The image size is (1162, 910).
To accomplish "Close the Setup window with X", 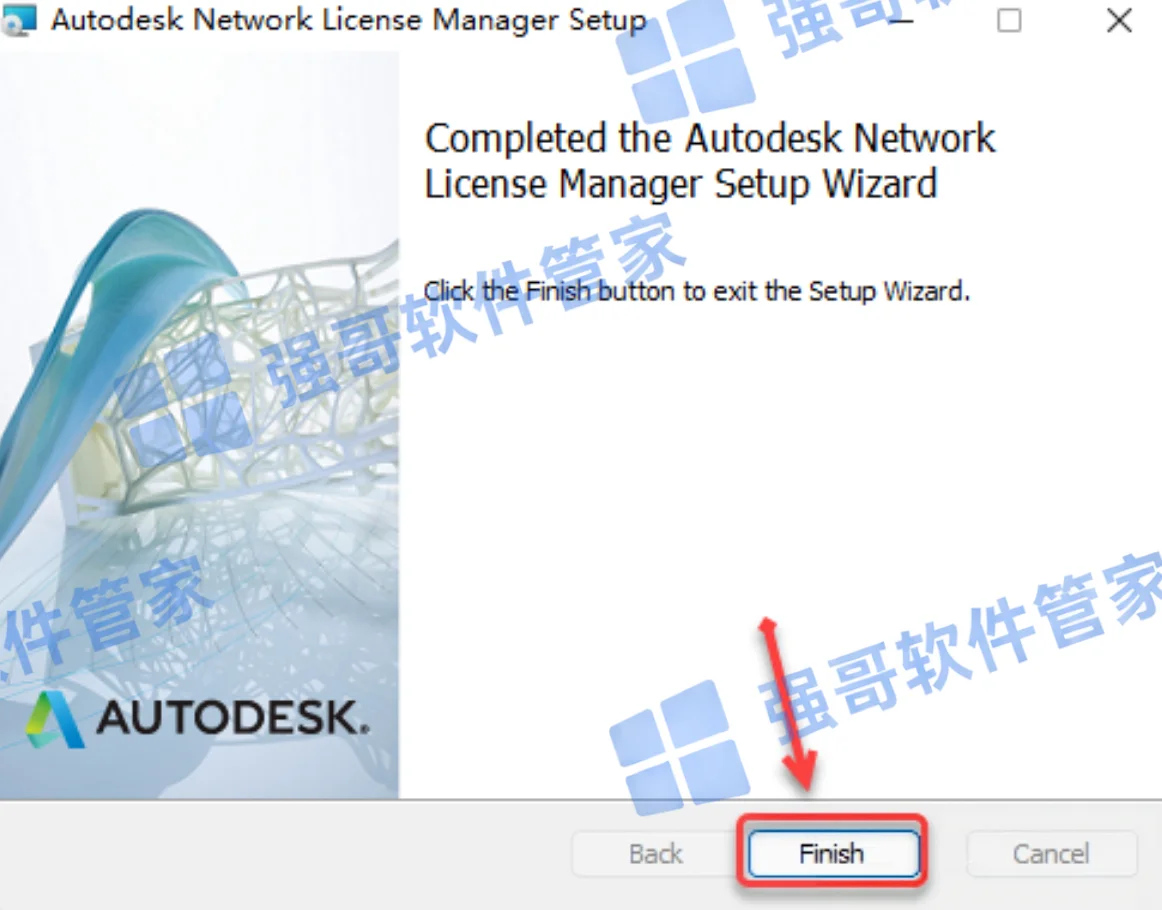I will pyautogui.click(x=1119, y=20).
